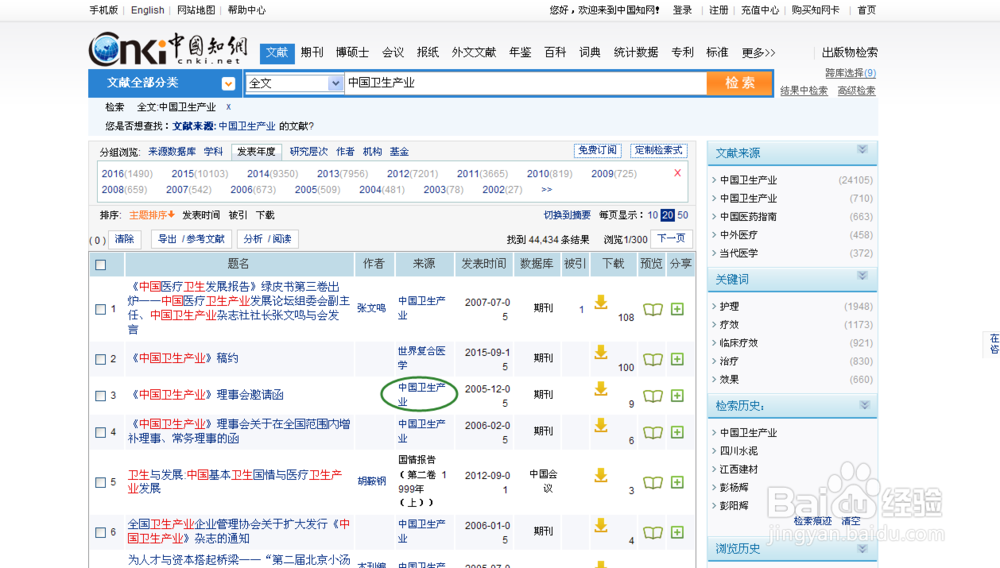This screenshot has width=1000, height=568.
Task: Preview result 1 with its book icon
Action: (x=652, y=309)
